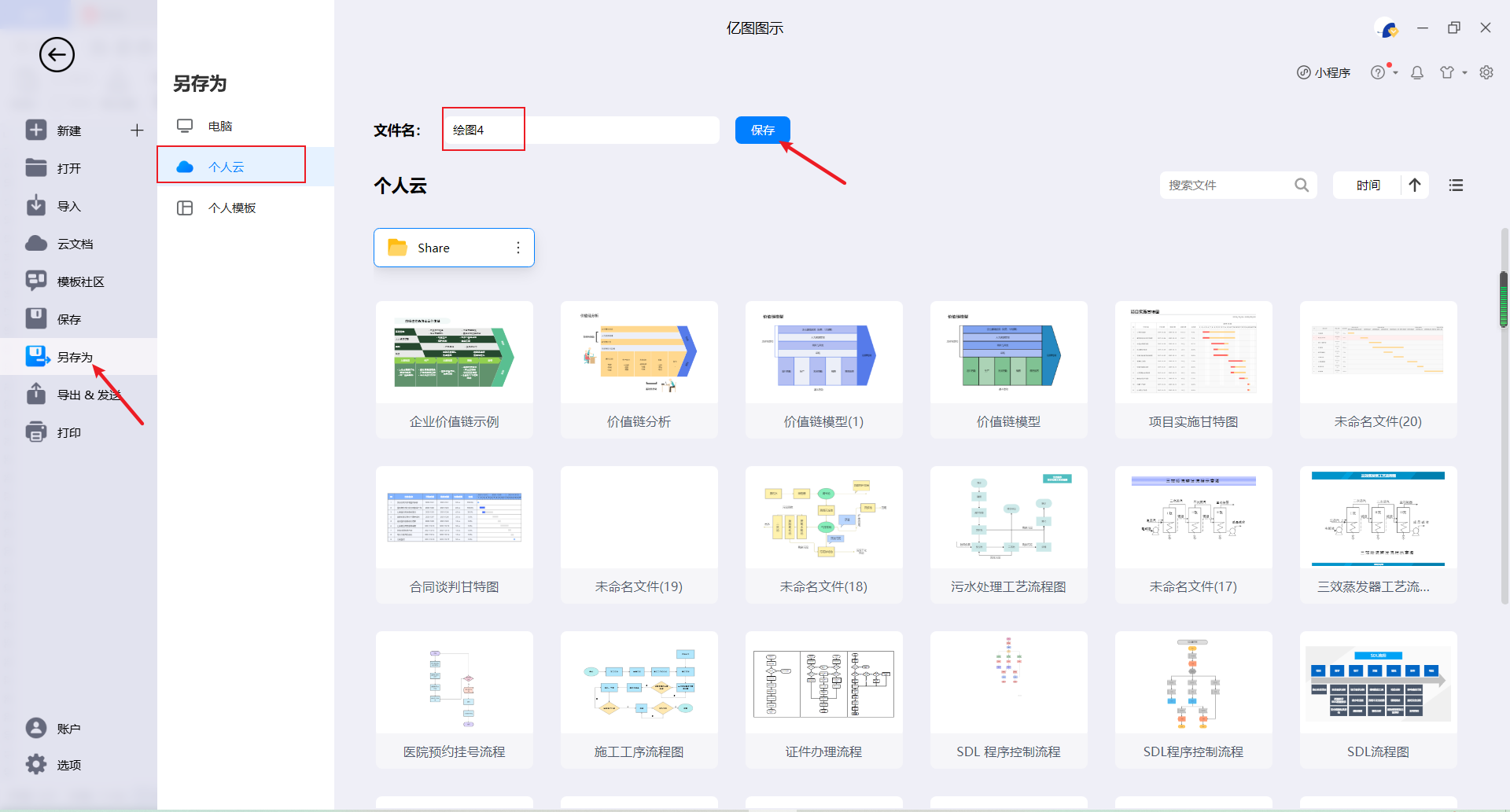Click the 小程序 link
This screenshot has width=1510, height=812.
click(1324, 72)
